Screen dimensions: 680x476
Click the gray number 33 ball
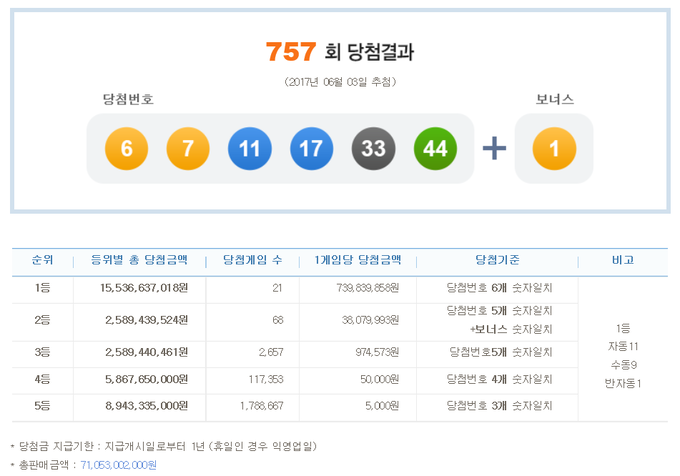(x=373, y=149)
